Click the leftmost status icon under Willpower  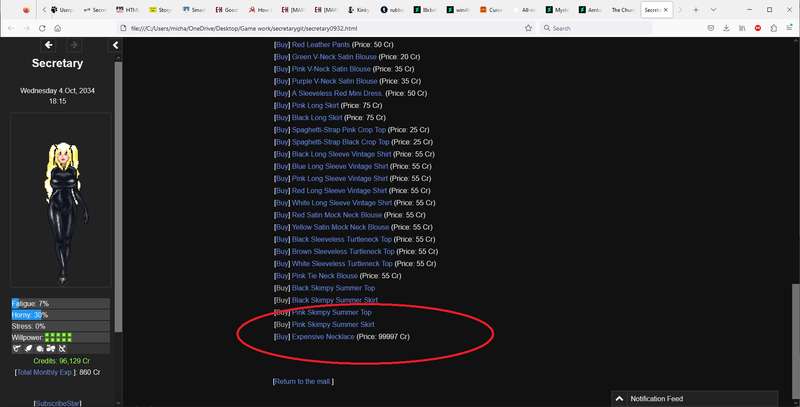pyautogui.click(x=17, y=349)
